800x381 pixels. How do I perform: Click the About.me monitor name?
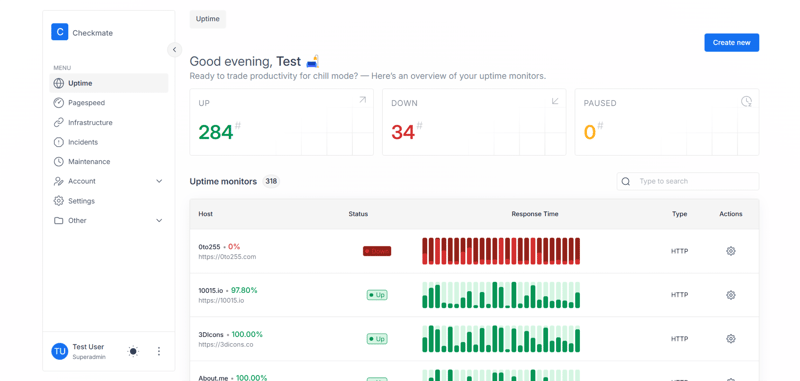pyautogui.click(x=214, y=378)
